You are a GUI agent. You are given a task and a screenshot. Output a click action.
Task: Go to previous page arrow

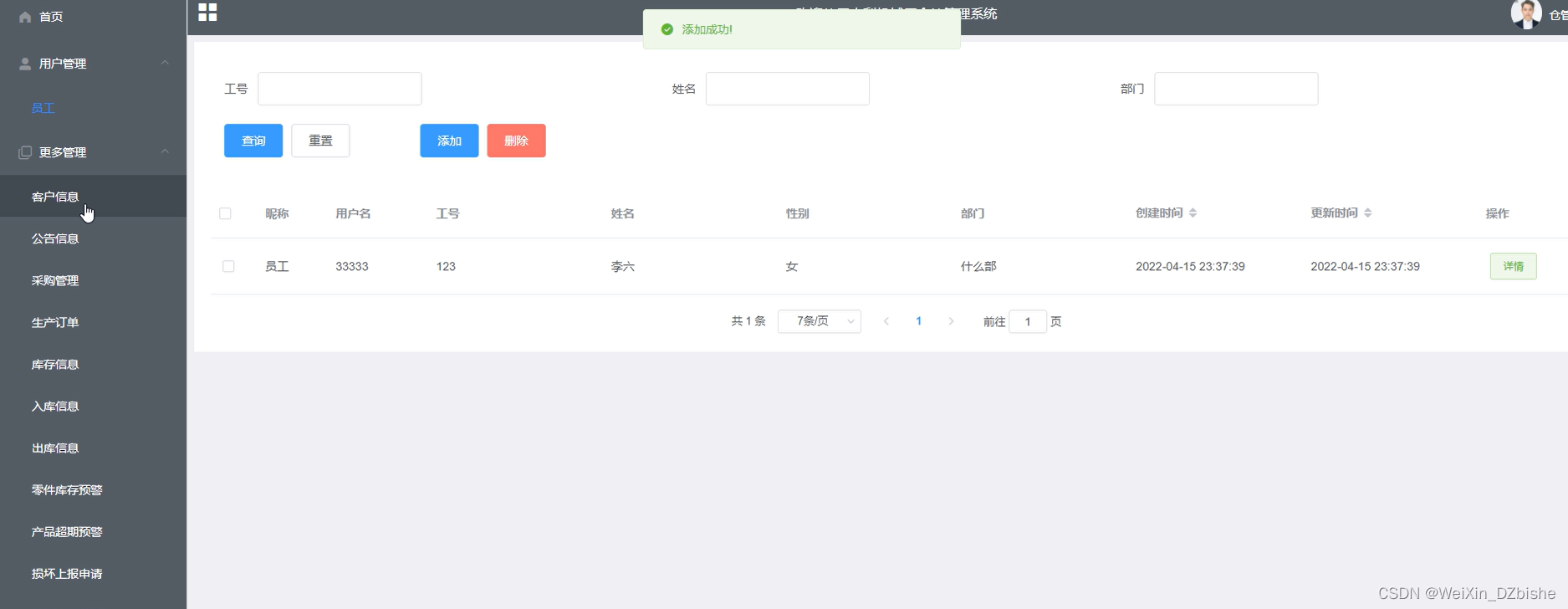pyautogui.click(x=886, y=321)
